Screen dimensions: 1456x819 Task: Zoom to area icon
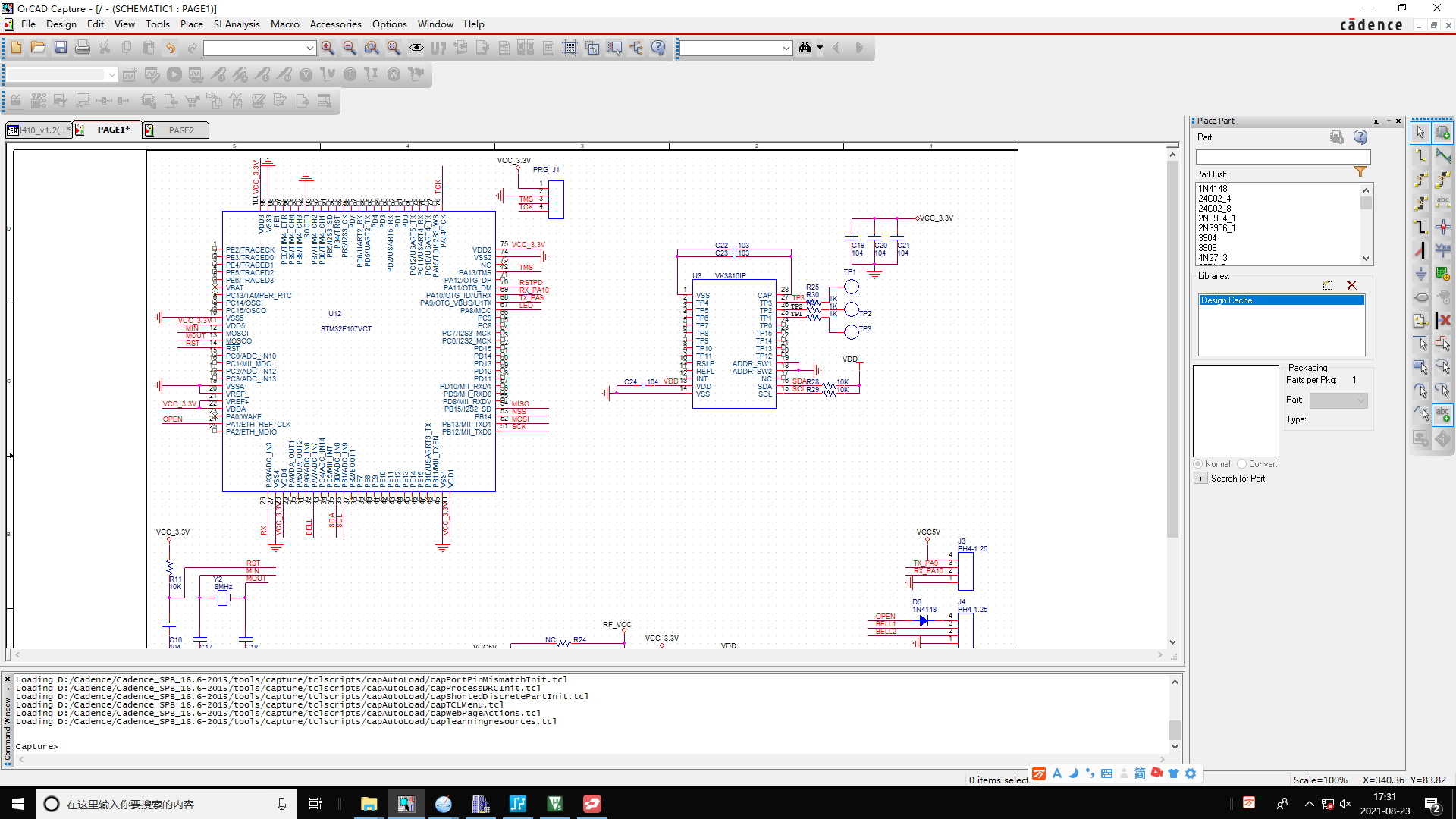pyautogui.click(x=372, y=48)
